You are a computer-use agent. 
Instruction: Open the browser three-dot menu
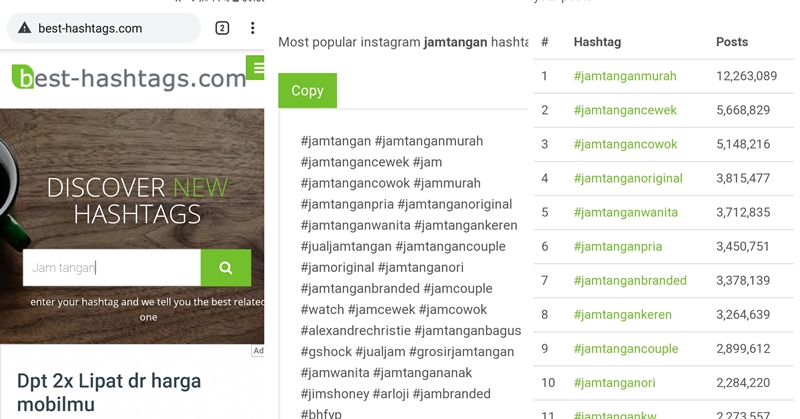coord(253,28)
